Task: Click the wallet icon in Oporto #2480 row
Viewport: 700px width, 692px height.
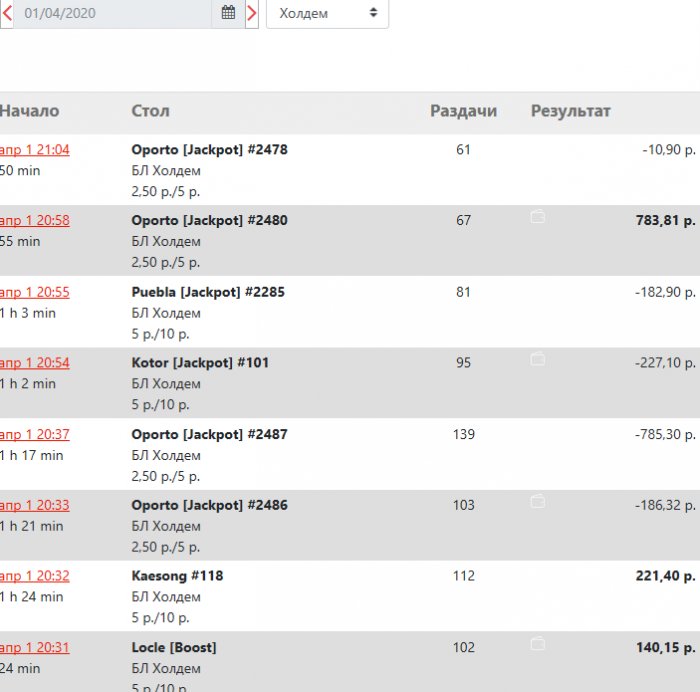Action: tap(538, 217)
